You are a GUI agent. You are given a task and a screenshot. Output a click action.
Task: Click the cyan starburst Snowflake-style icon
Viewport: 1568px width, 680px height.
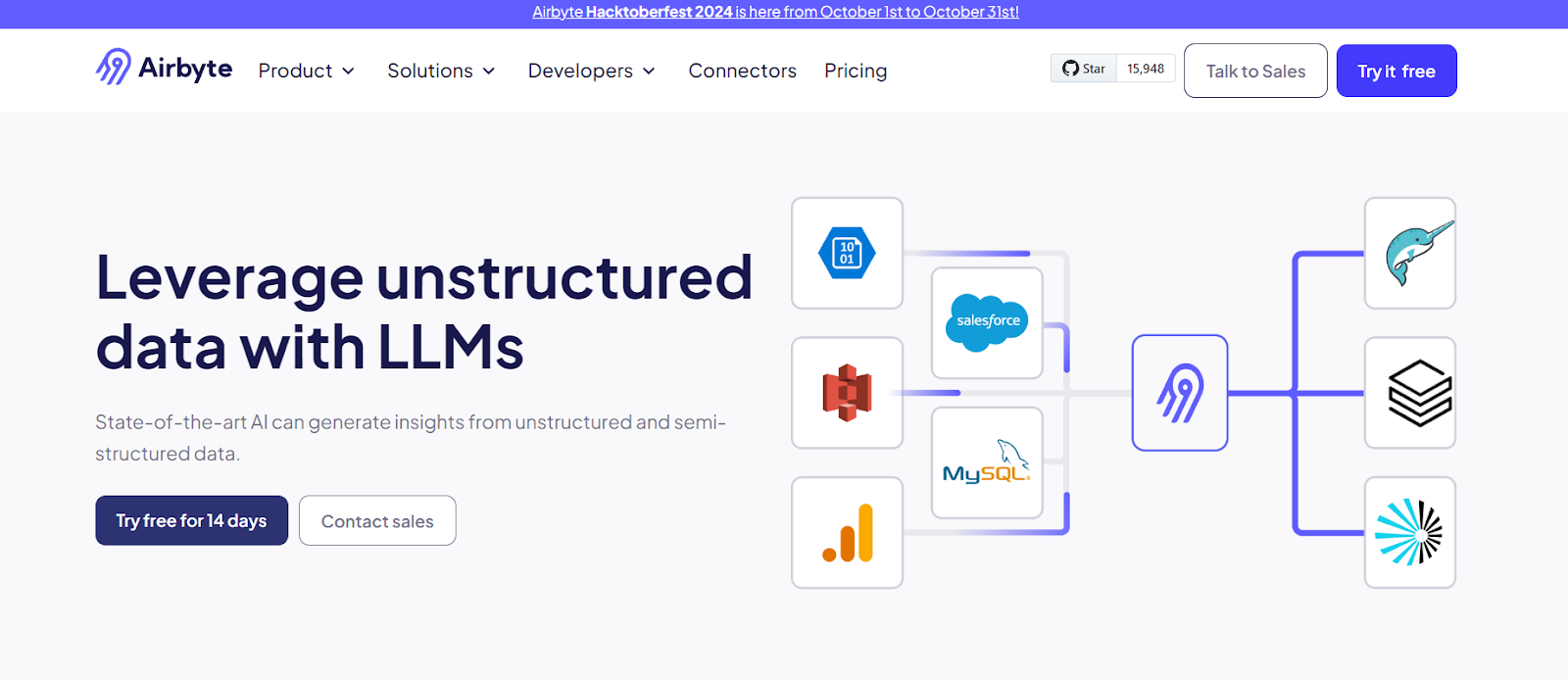click(x=1409, y=532)
